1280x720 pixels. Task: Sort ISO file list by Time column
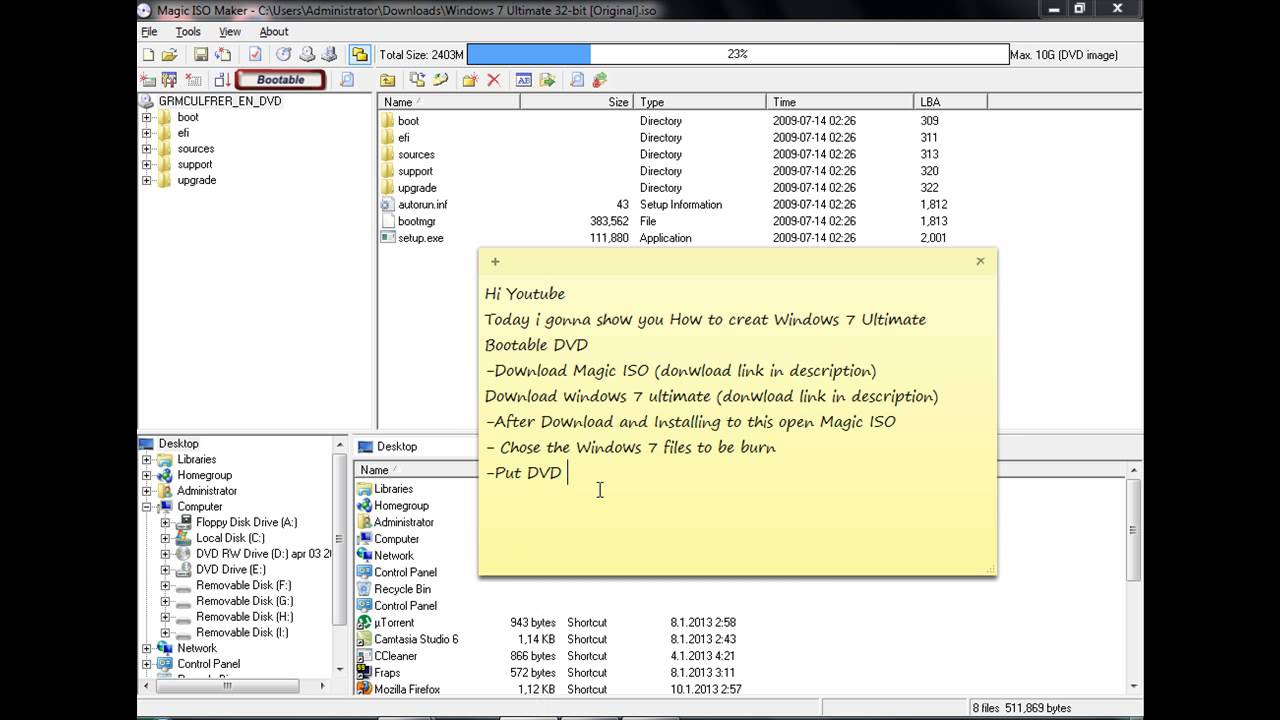tap(840, 102)
